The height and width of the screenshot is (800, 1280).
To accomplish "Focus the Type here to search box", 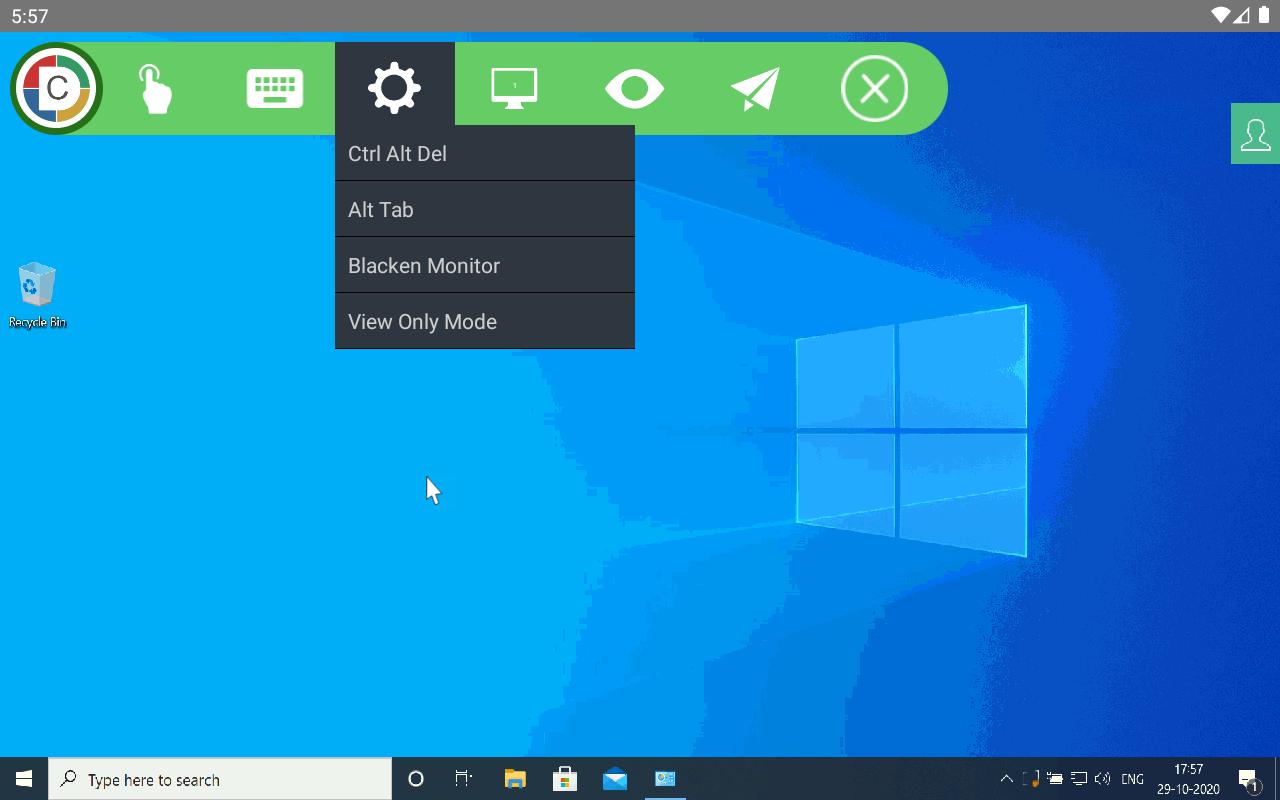I will (220, 779).
